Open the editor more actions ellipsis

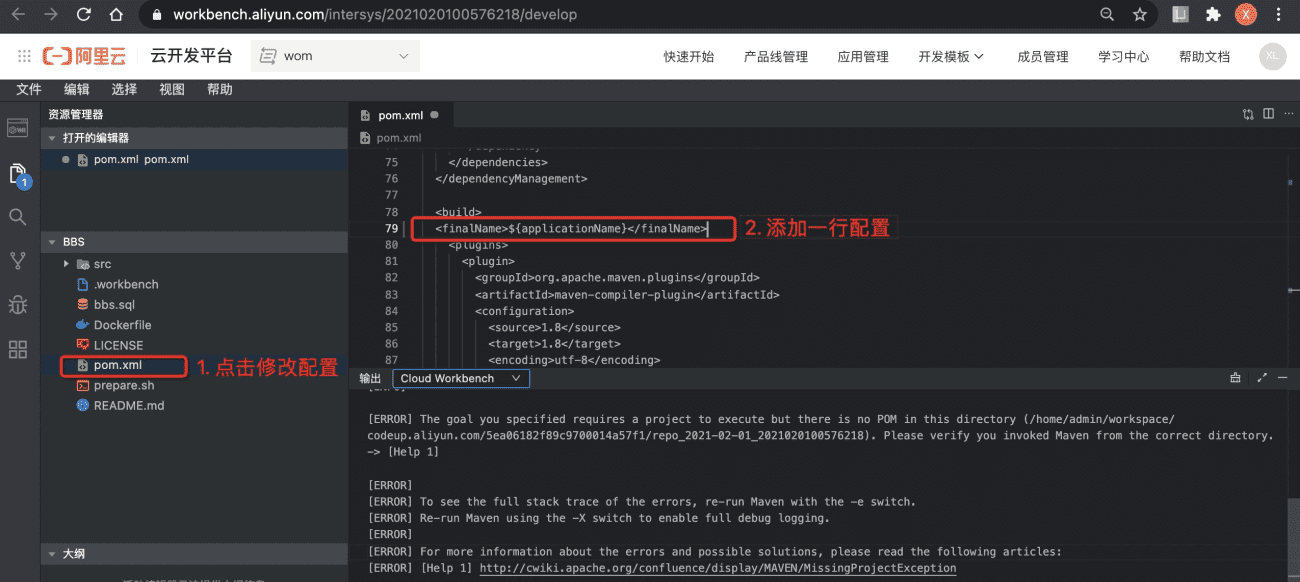click(1288, 115)
